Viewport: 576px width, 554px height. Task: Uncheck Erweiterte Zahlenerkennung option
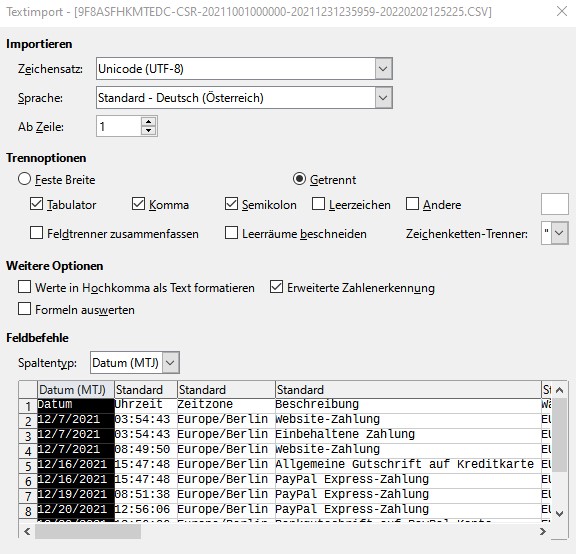tap(276, 287)
